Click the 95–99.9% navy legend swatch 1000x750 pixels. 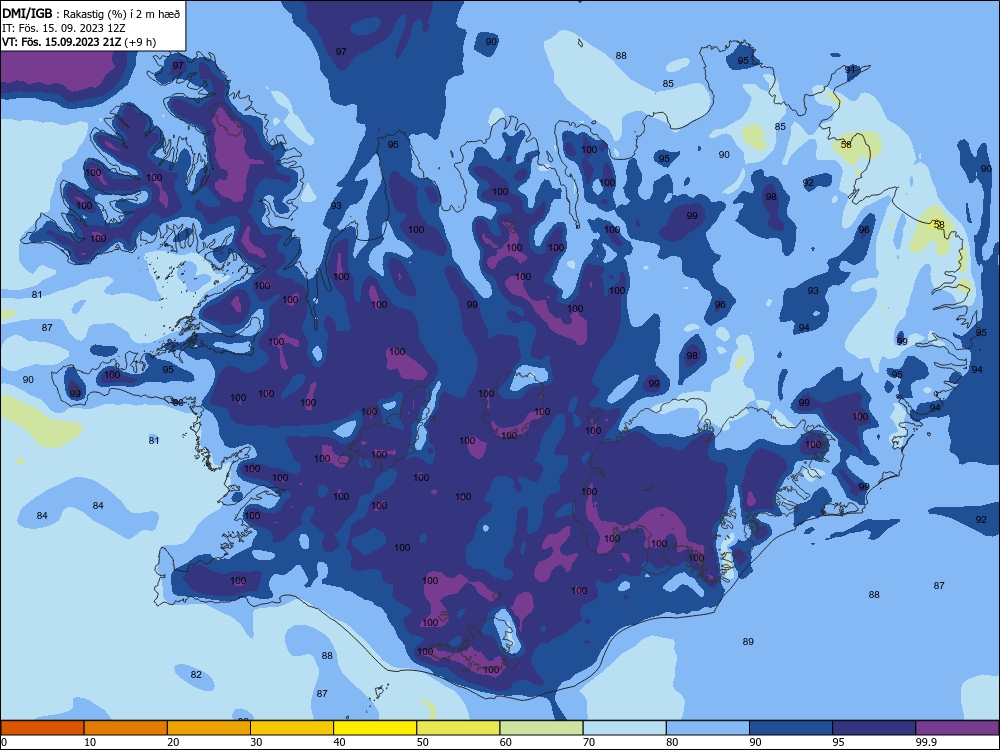[x=874, y=728]
